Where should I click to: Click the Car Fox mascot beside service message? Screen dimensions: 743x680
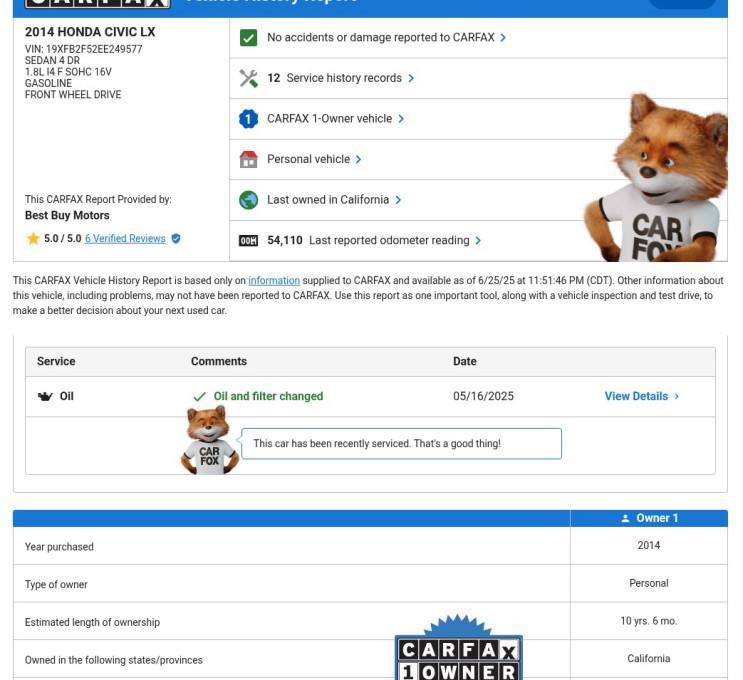point(209,440)
